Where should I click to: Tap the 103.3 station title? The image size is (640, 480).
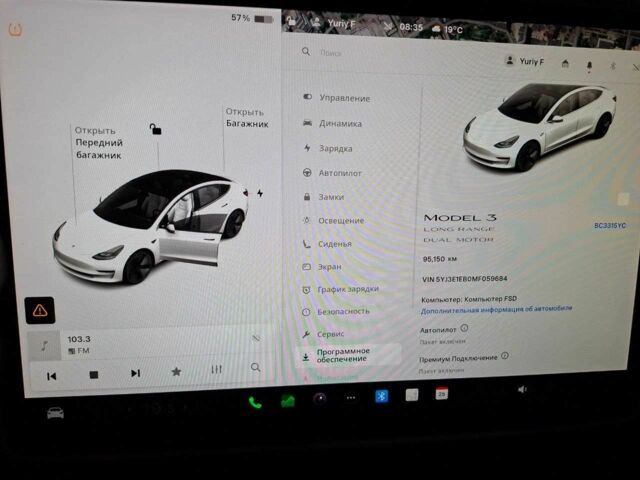[x=79, y=339]
